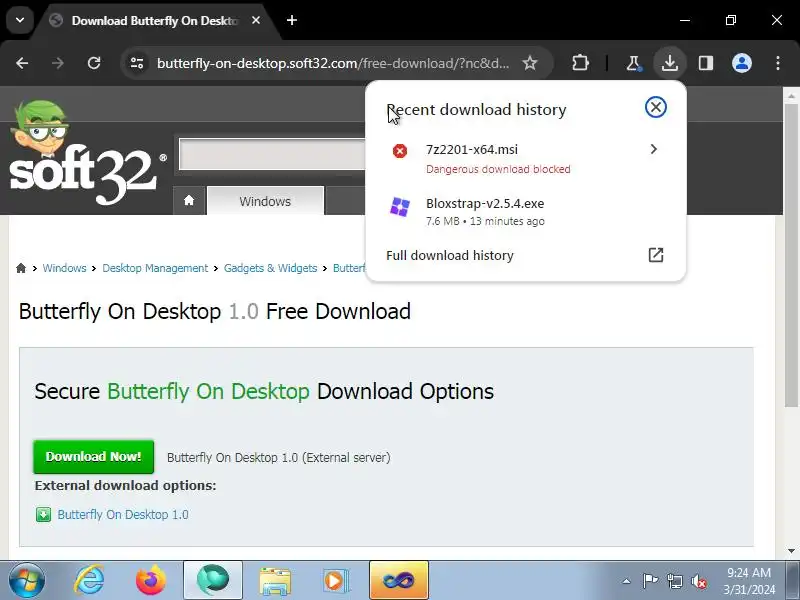800x600 pixels.
Task: Follow the Desktop Management breadcrumb link
Action: (155, 268)
